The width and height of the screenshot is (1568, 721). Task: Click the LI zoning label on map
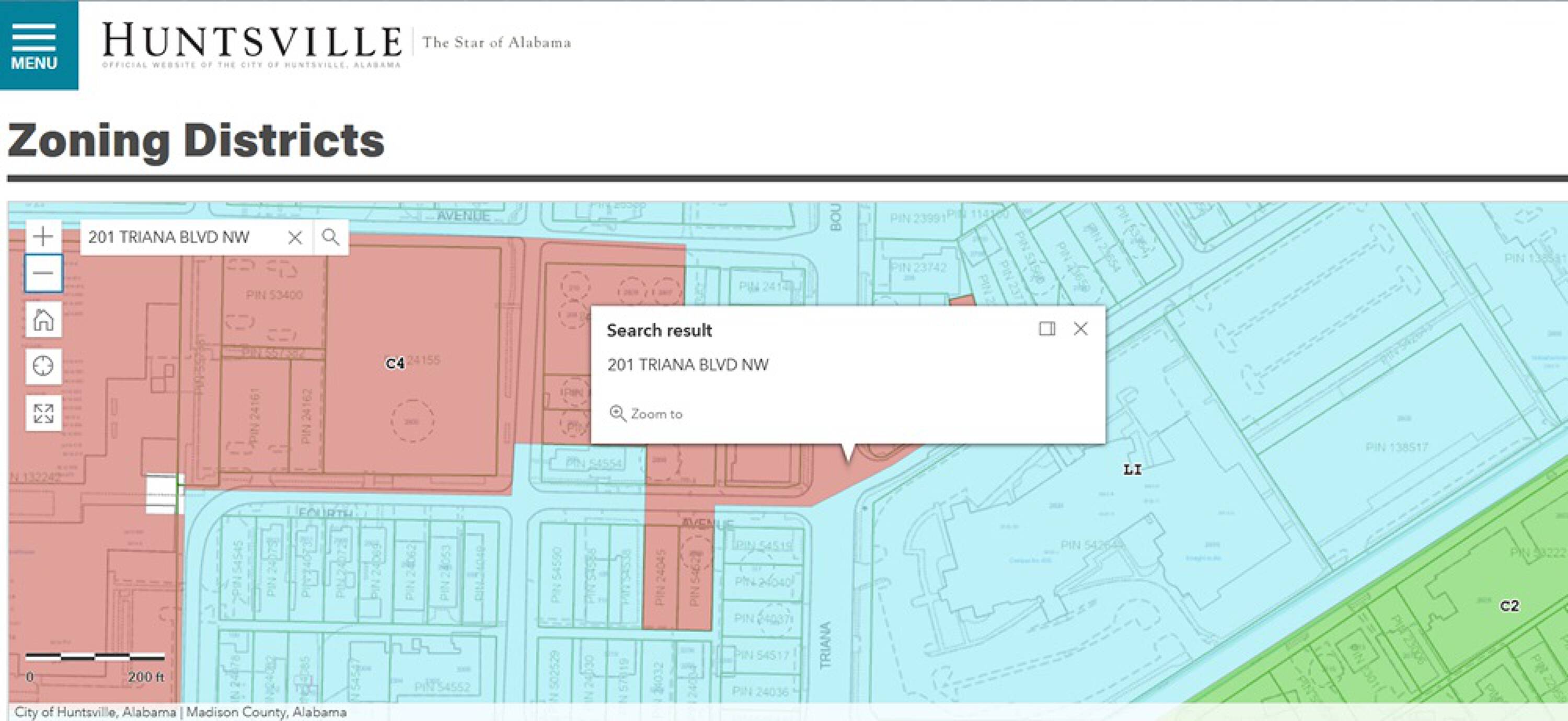click(1132, 469)
